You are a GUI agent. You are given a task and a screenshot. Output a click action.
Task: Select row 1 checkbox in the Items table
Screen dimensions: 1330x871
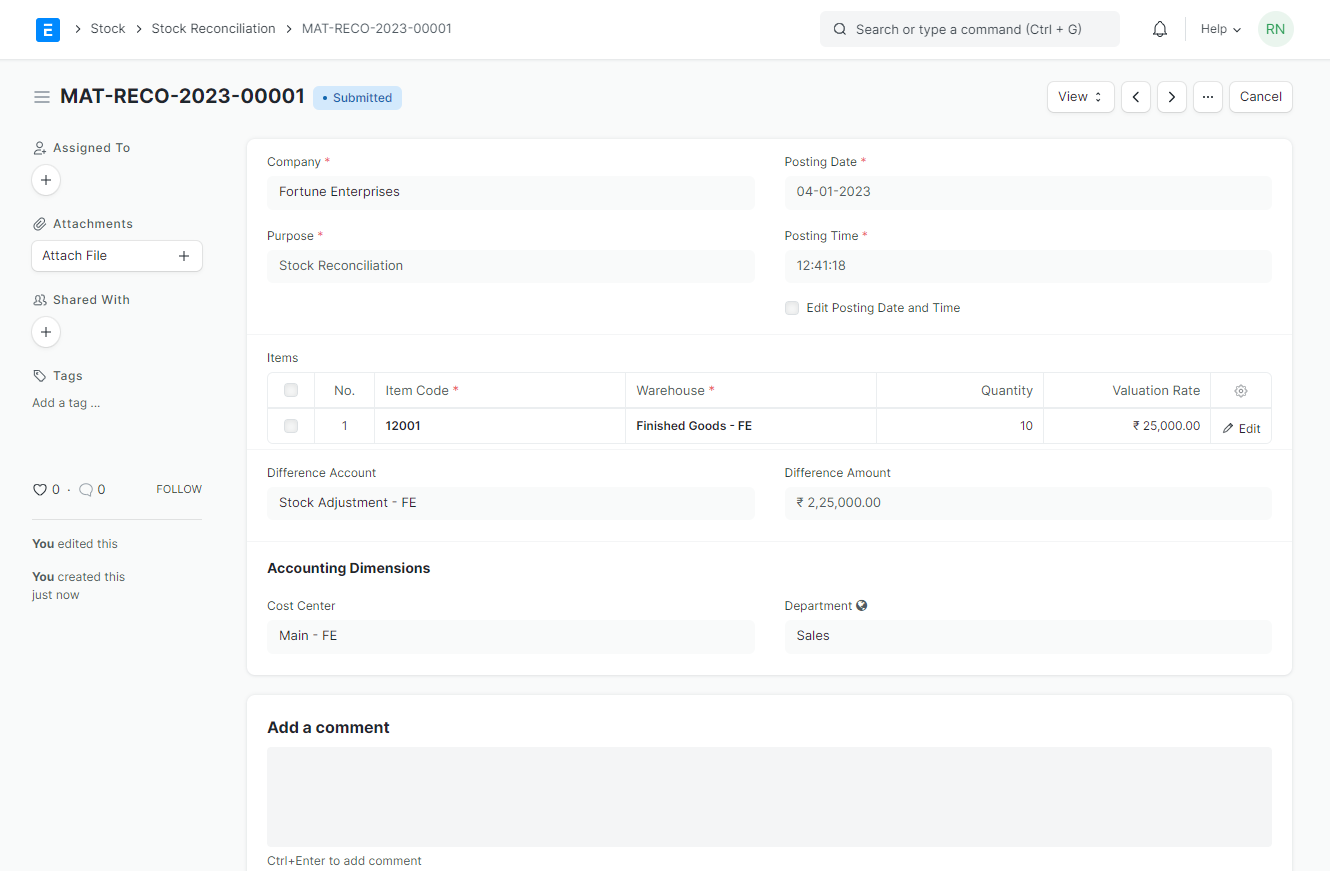coord(290,425)
